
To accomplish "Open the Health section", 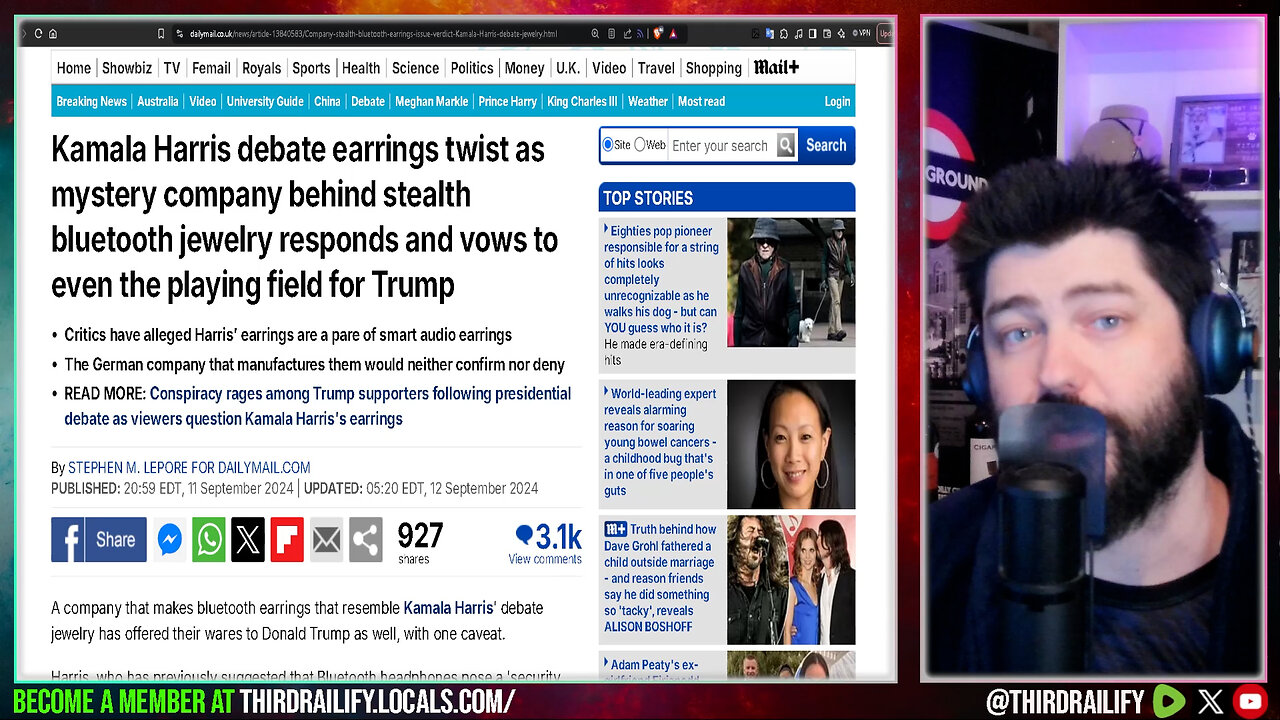I will click(x=361, y=68).
